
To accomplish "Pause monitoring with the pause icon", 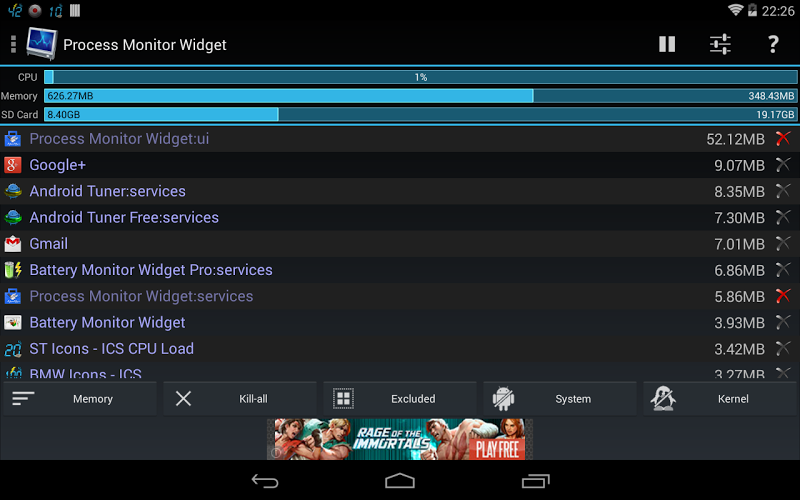I will tap(667, 44).
